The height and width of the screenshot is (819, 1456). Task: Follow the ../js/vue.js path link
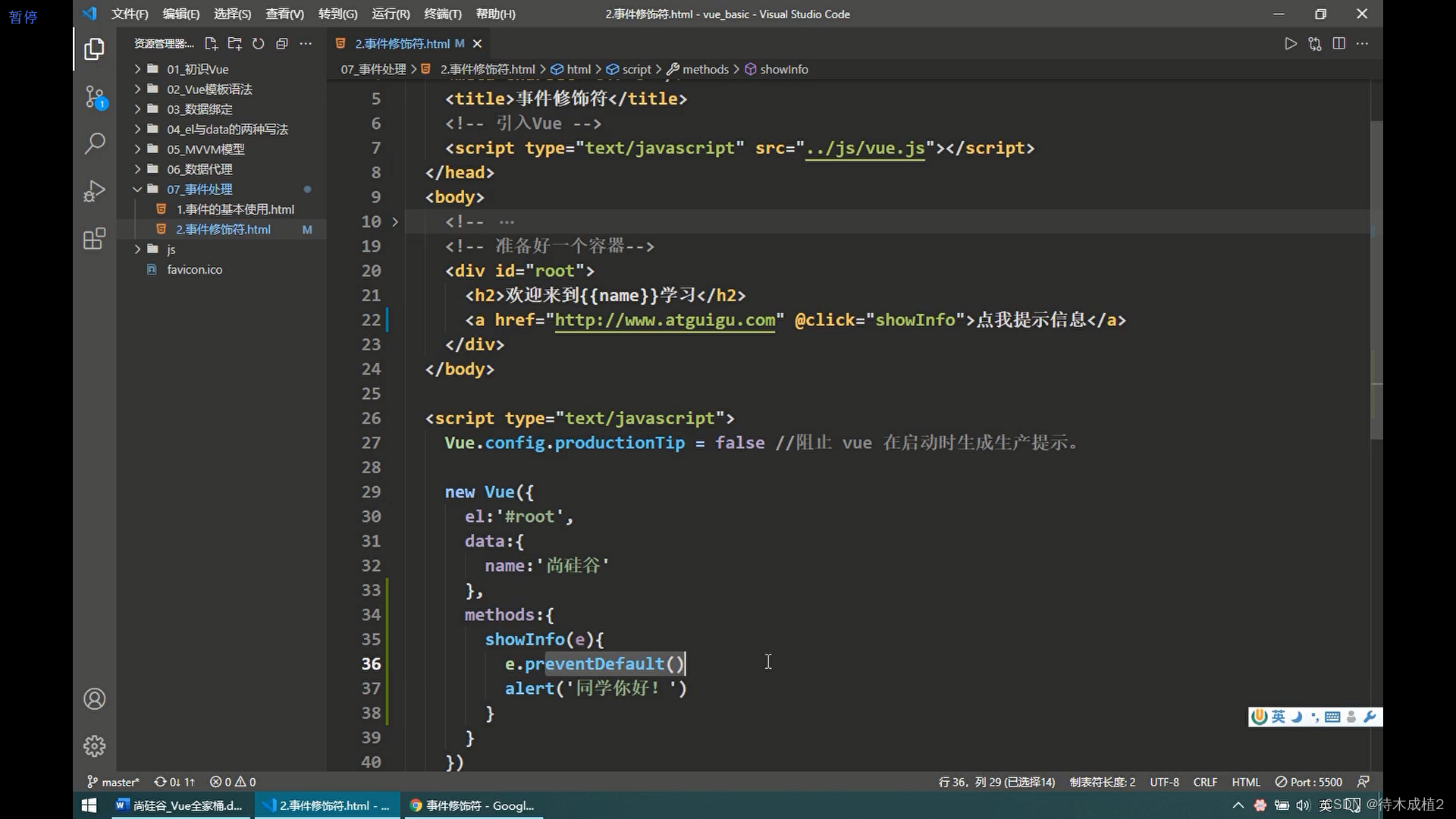coord(865,148)
